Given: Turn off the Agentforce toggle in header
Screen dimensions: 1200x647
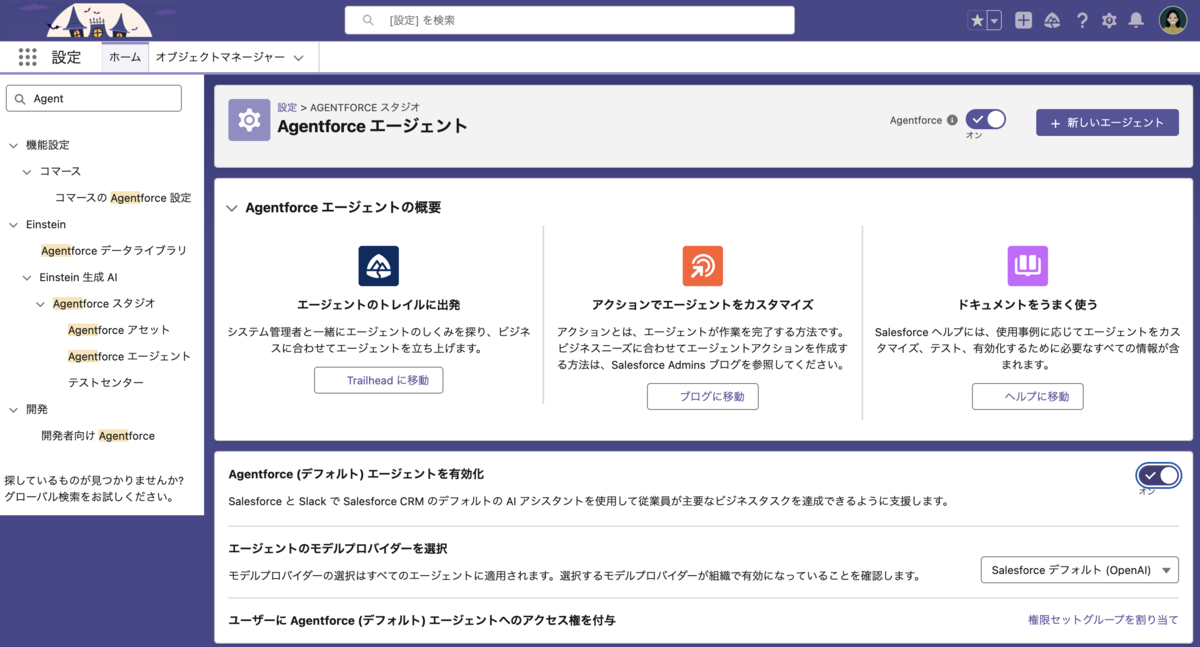Looking at the screenshot, I should [985, 120].
